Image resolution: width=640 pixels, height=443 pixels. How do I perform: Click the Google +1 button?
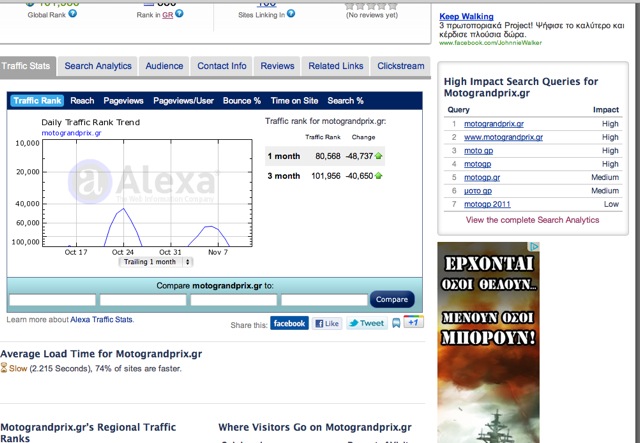coord(413,322)
